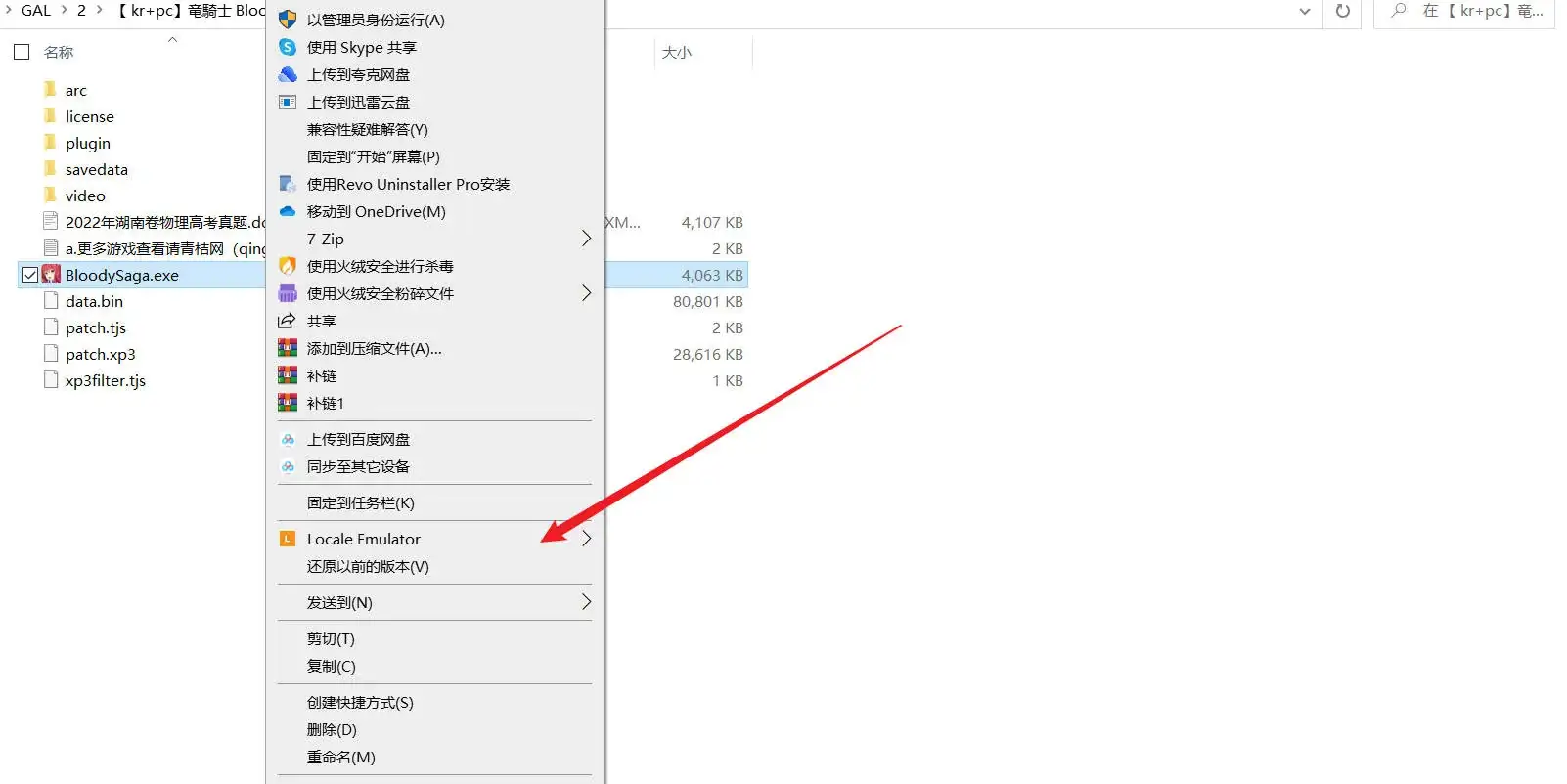Click the arc folder icon

point(50,89)
